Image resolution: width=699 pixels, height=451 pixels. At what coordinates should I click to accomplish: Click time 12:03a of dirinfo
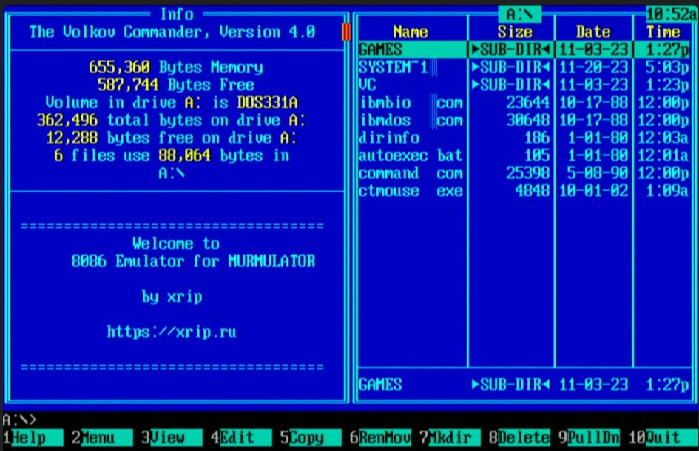click(663, 138)
